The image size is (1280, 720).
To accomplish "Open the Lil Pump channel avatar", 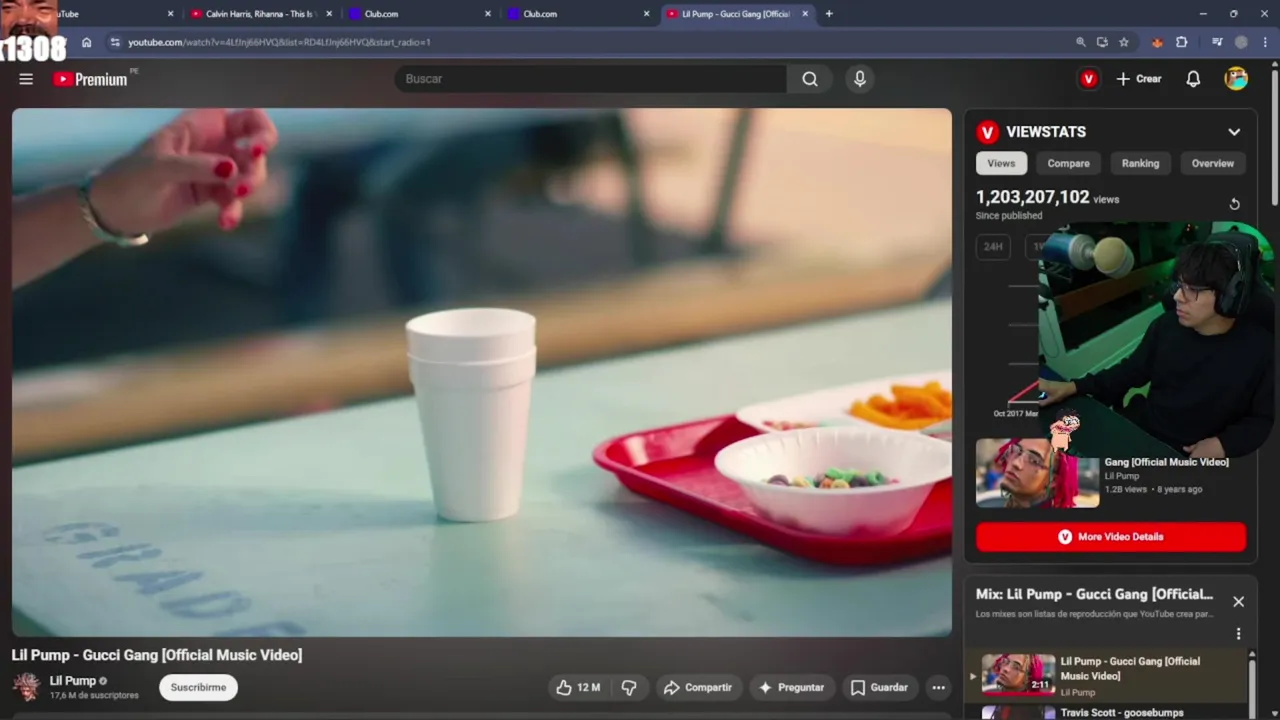I will pyautogui.click(x=26, y=687).
